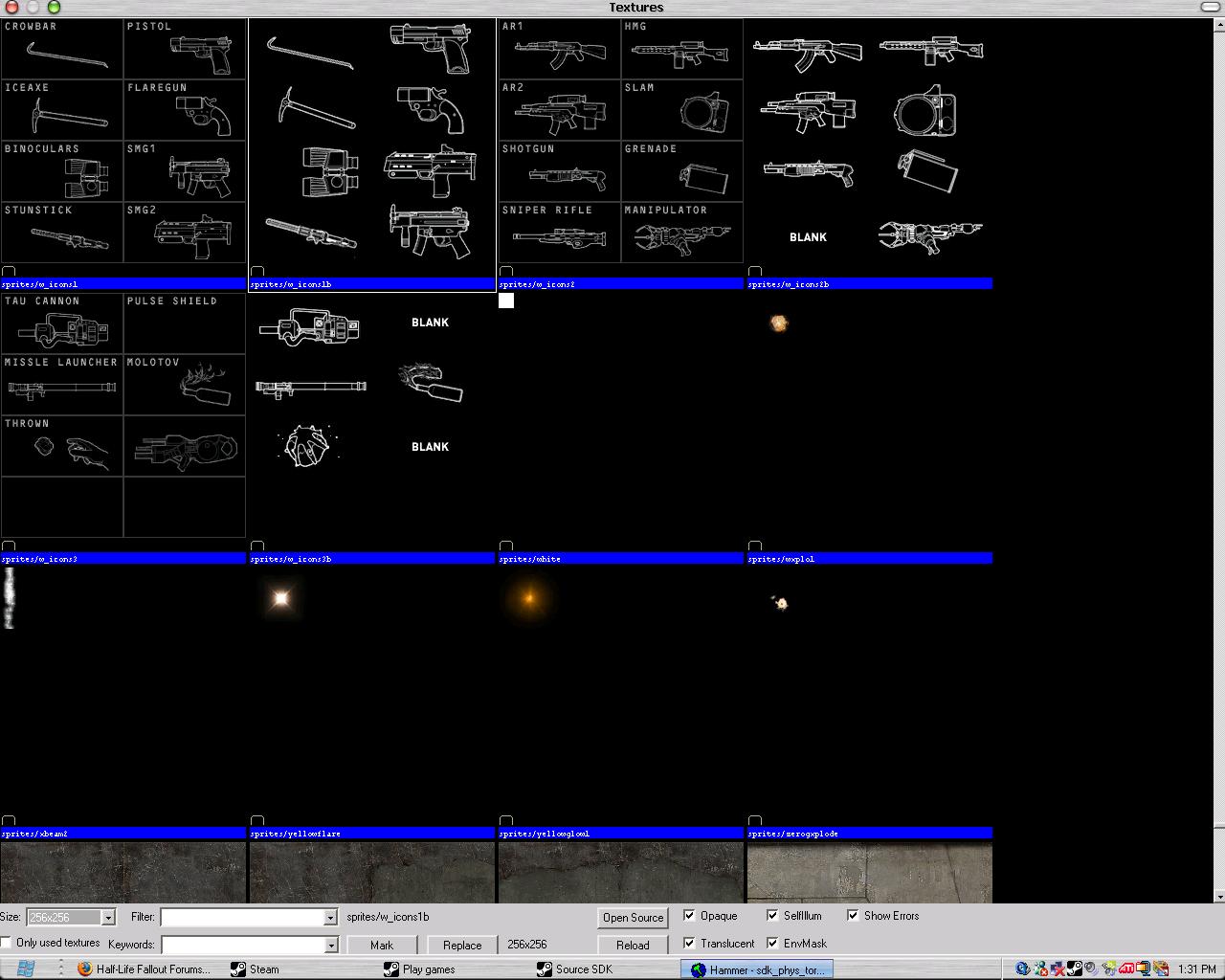Open the Start menu button on the taskbar
Screen dimensions: 1225x980
tap(26, 969)
